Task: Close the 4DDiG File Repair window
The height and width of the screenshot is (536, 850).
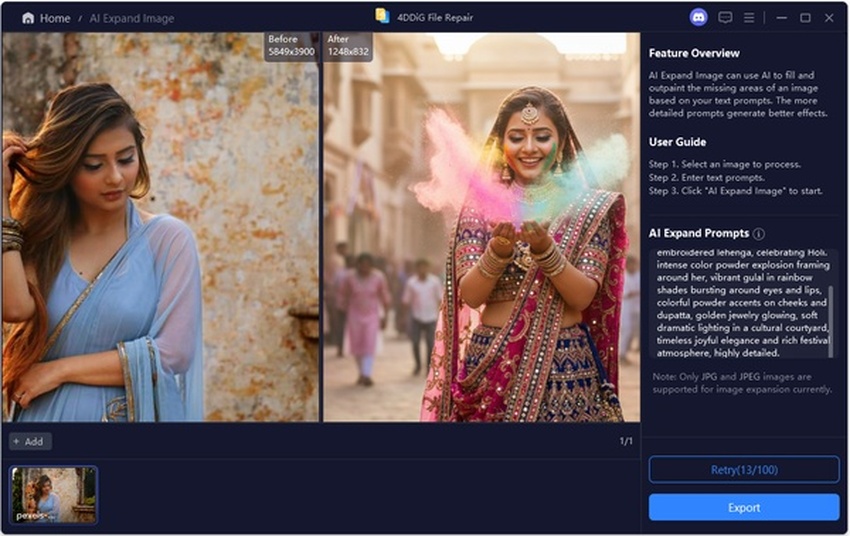Action: pos(829,18)
